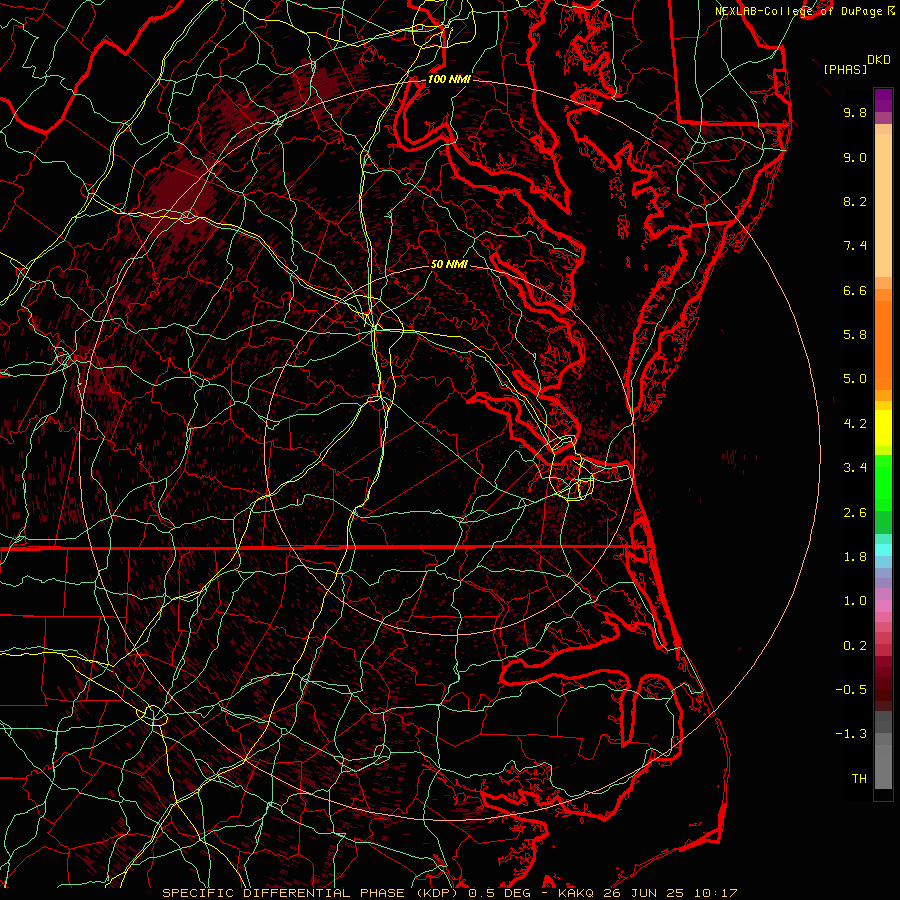Click the -0.5 value on the color scale
This screenshot has width=900, height=900.
click(851, 690)
